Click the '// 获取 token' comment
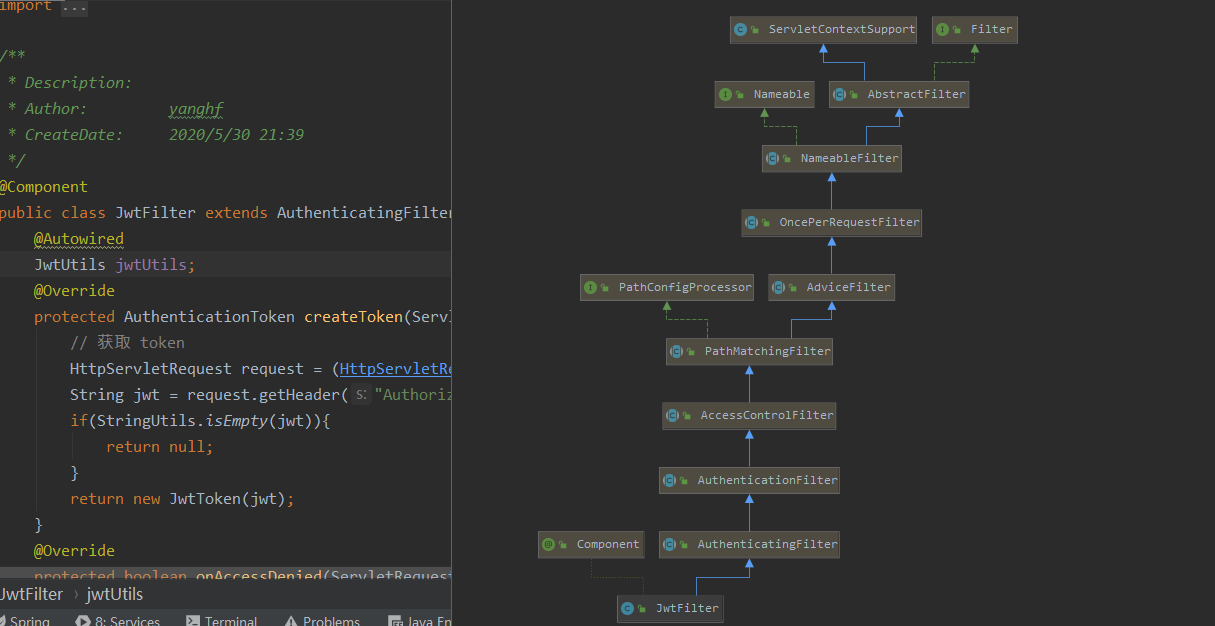 tap(127, 343)
